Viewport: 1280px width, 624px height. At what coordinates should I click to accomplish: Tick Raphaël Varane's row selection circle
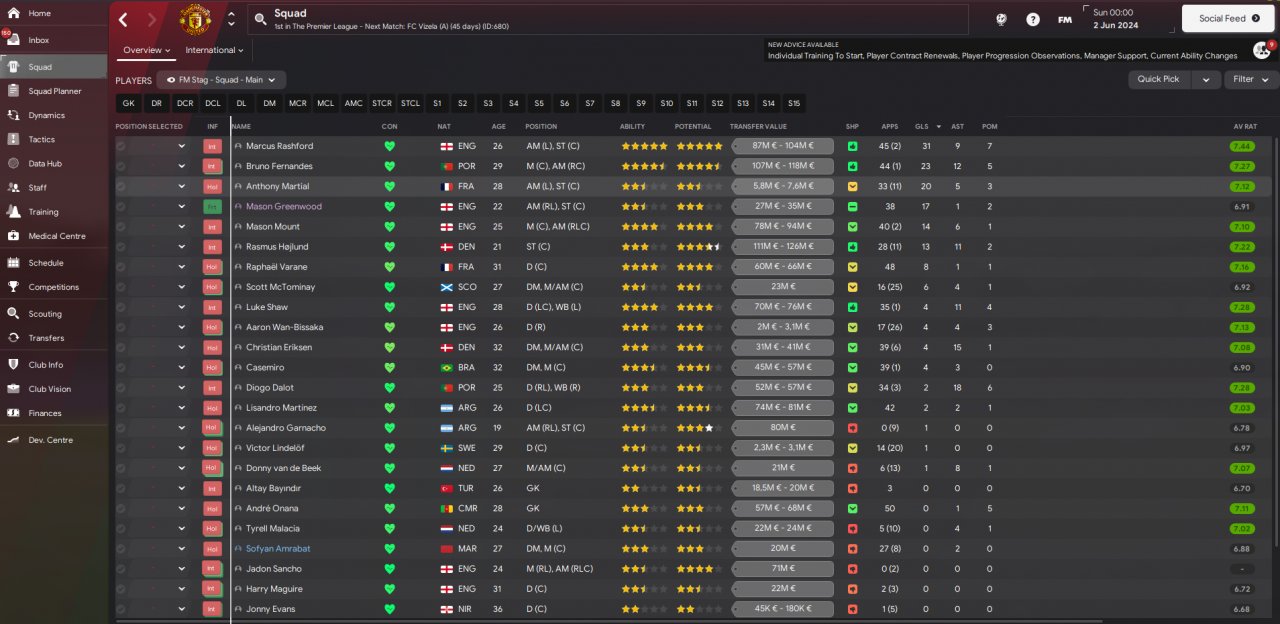(x=121, y=267)
